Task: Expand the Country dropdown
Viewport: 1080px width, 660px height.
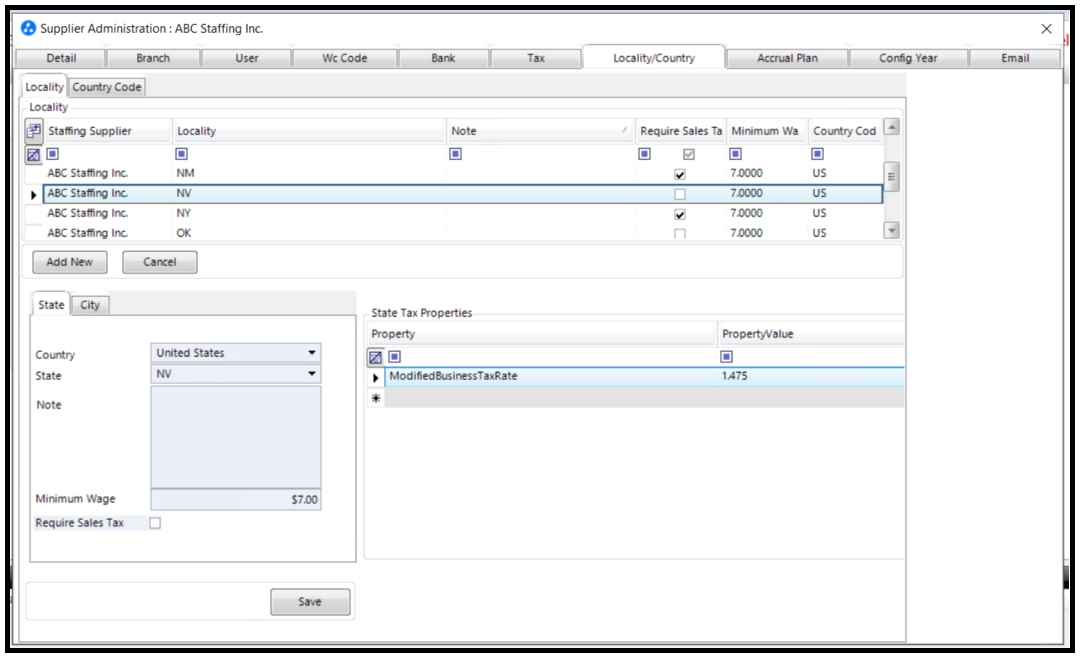Action: (x=312, y=353)
